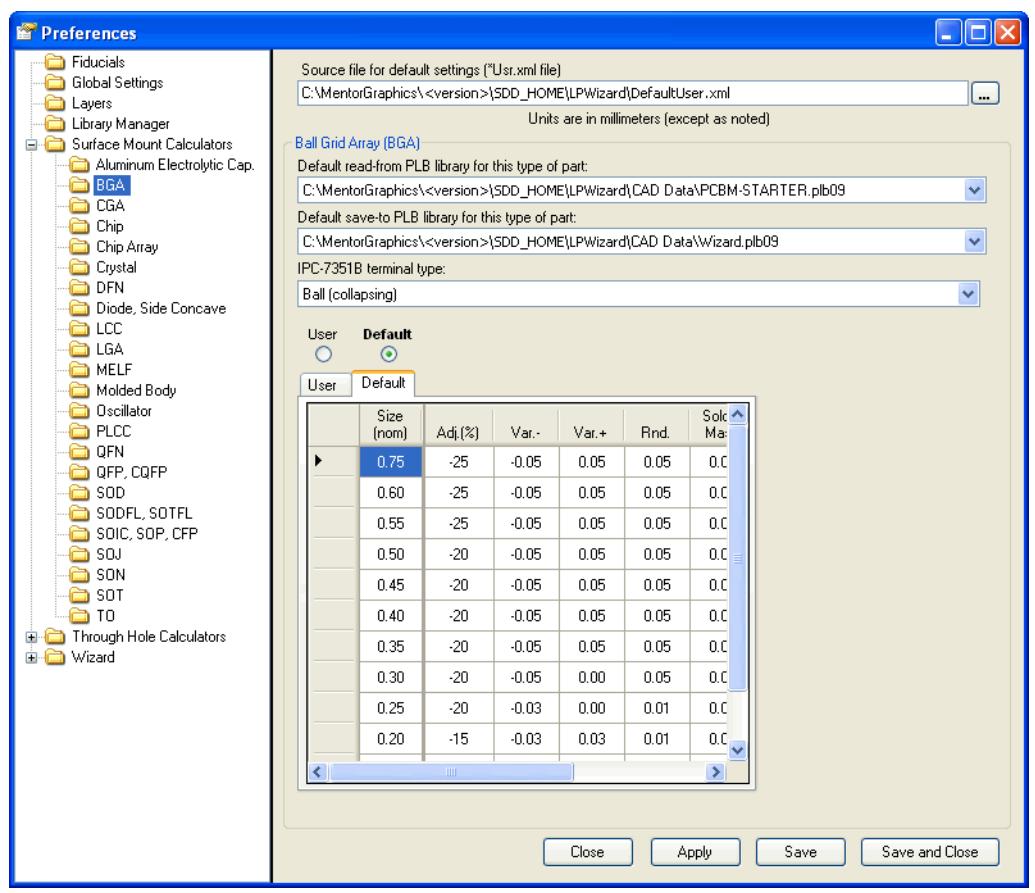Screen dimensions: 1035x893
Task: Open the read-from PLB library dropdown
Action: point(974,191)
